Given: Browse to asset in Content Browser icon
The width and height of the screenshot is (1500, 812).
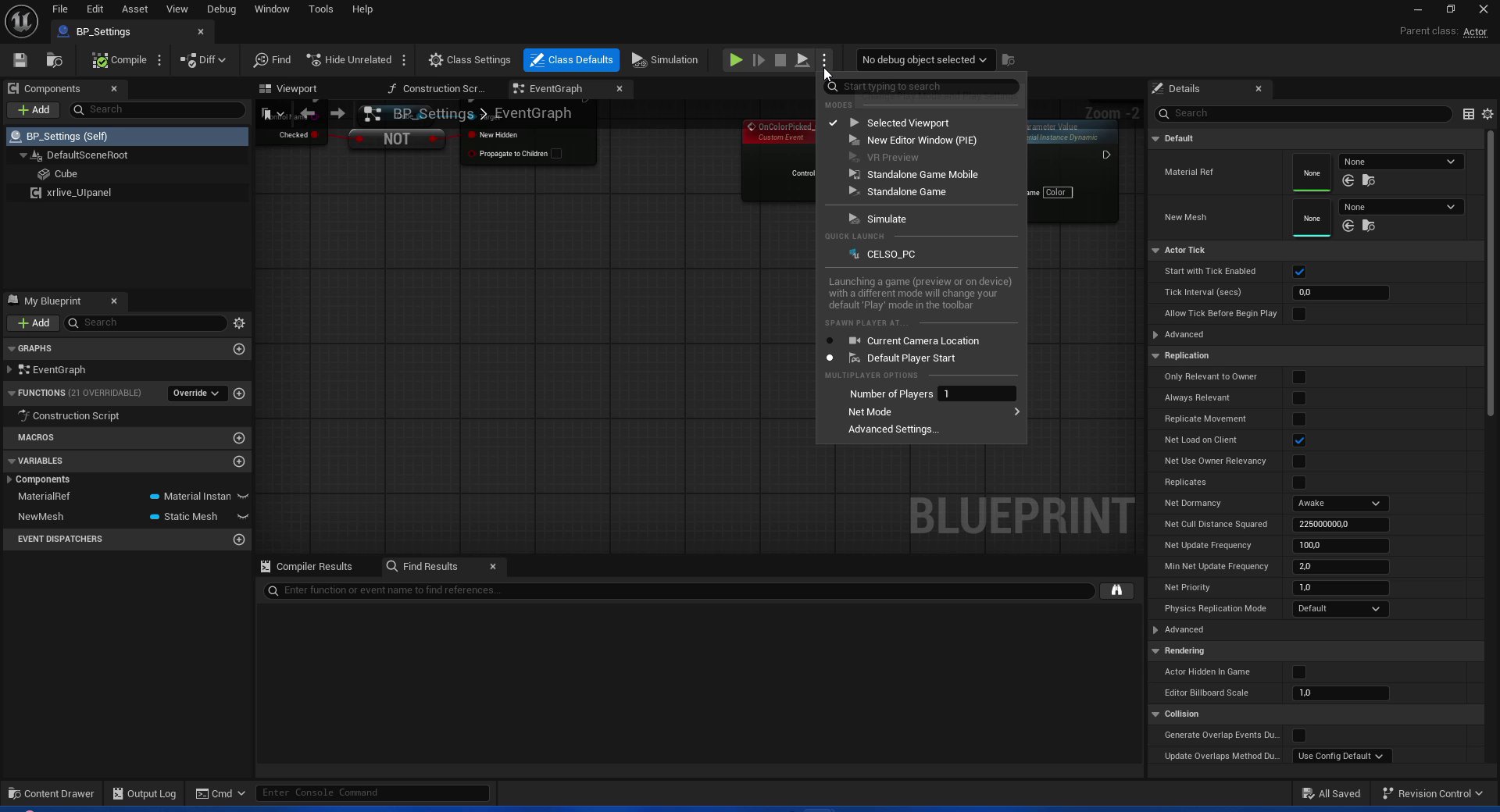Looking at the screenshot, I should click(x=54, y=60).
